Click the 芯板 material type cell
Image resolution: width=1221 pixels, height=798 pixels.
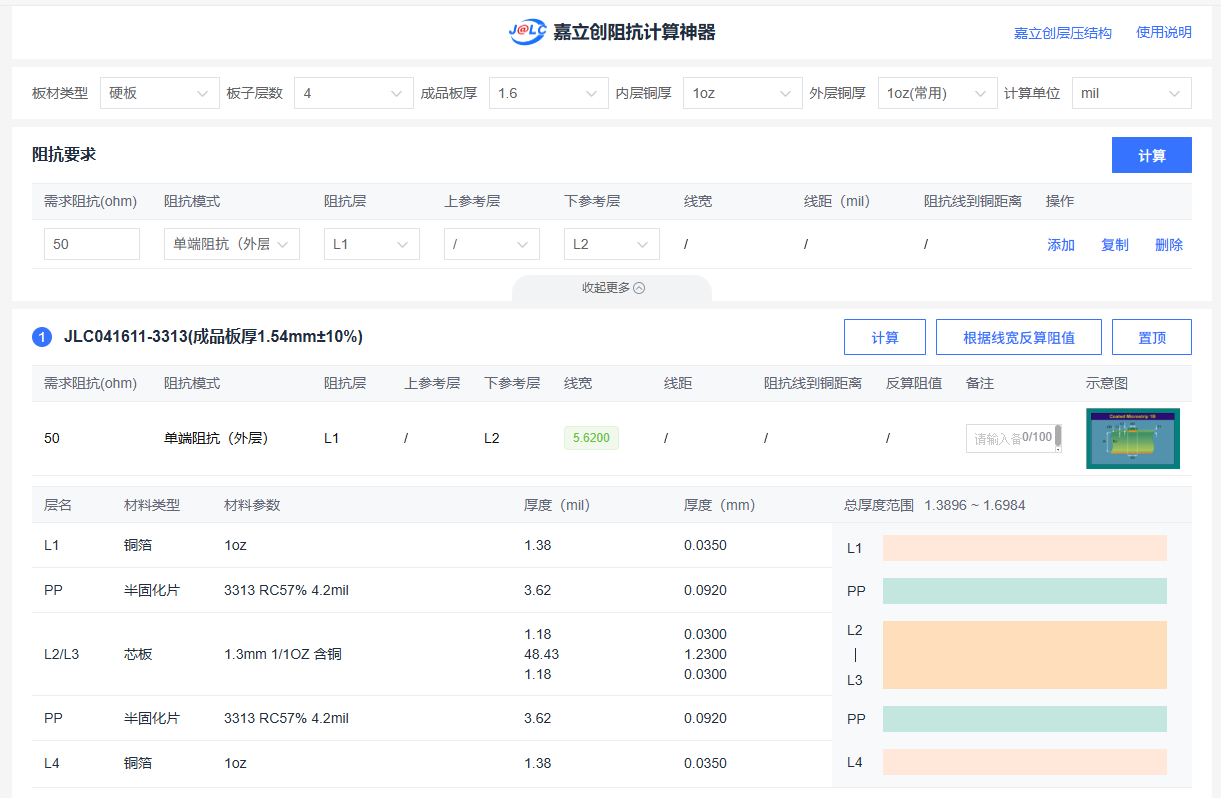(x=138, y=654)
